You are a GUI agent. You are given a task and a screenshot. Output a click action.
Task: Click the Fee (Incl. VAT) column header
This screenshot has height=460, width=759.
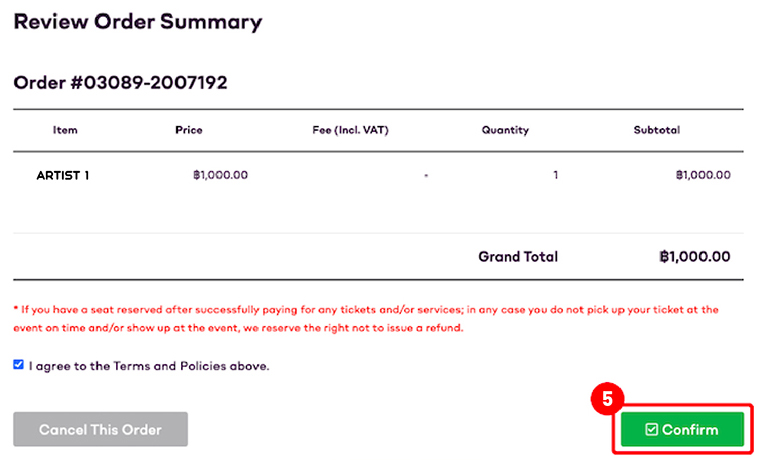(350, 130)
